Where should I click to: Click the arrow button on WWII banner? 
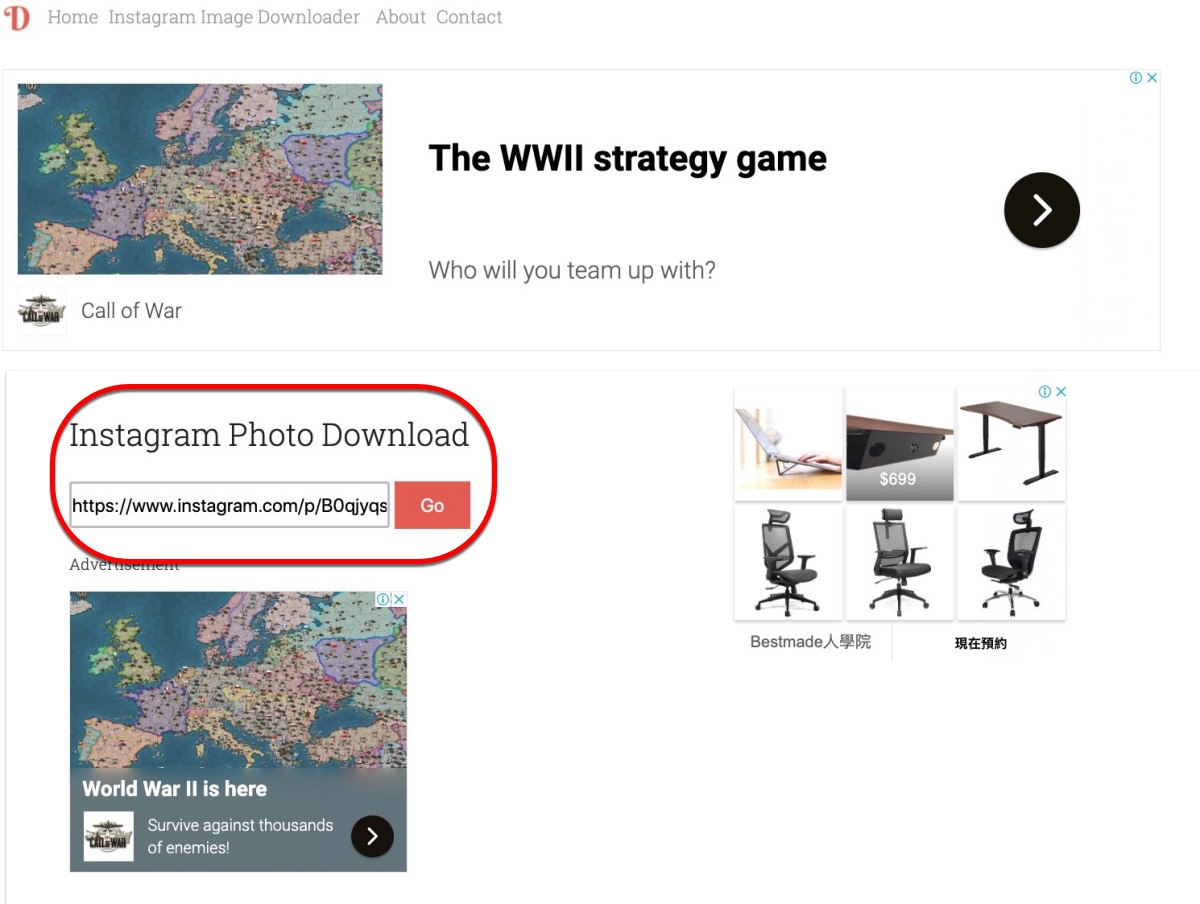coord(1042,210)
